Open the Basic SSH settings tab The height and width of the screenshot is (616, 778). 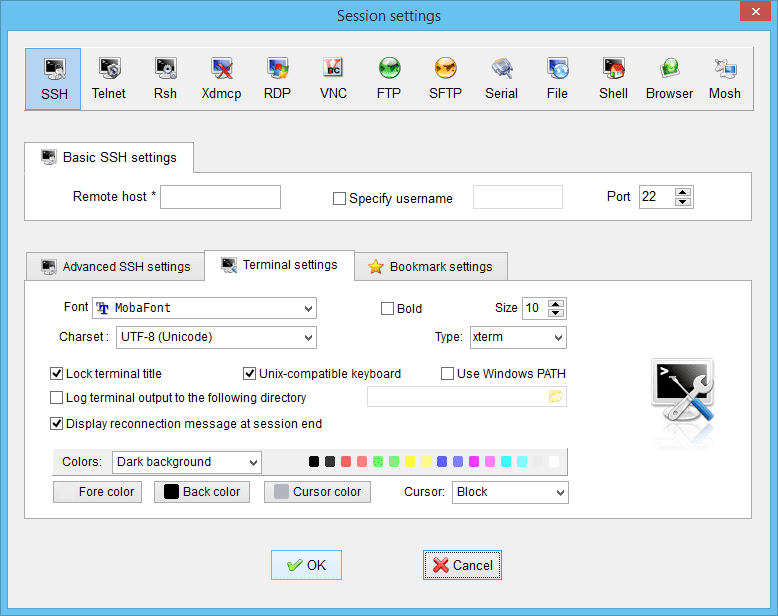(x=109, y=158)
